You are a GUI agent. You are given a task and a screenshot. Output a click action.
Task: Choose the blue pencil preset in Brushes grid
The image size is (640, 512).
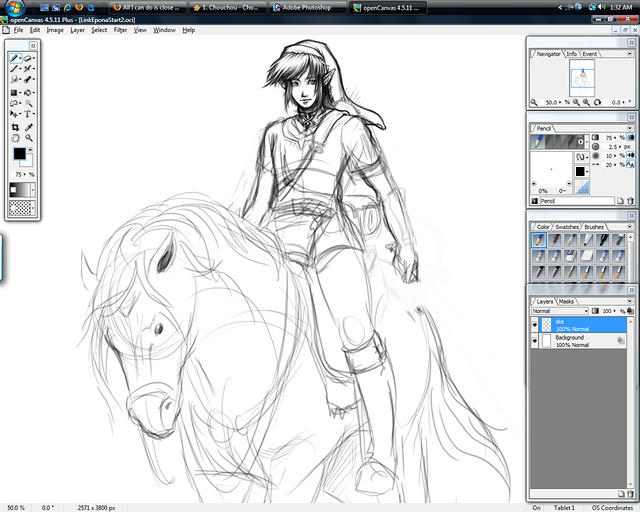tap(539, 240)
